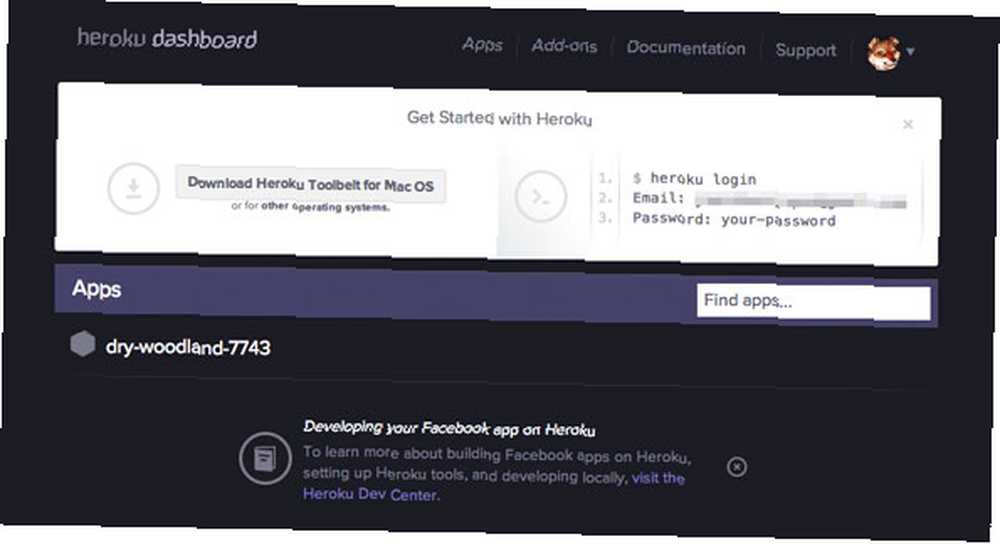Close the Get Started with Heroku panel
Screen dimensions: 1000x544
pyautogui.click(x=908, y=124)
